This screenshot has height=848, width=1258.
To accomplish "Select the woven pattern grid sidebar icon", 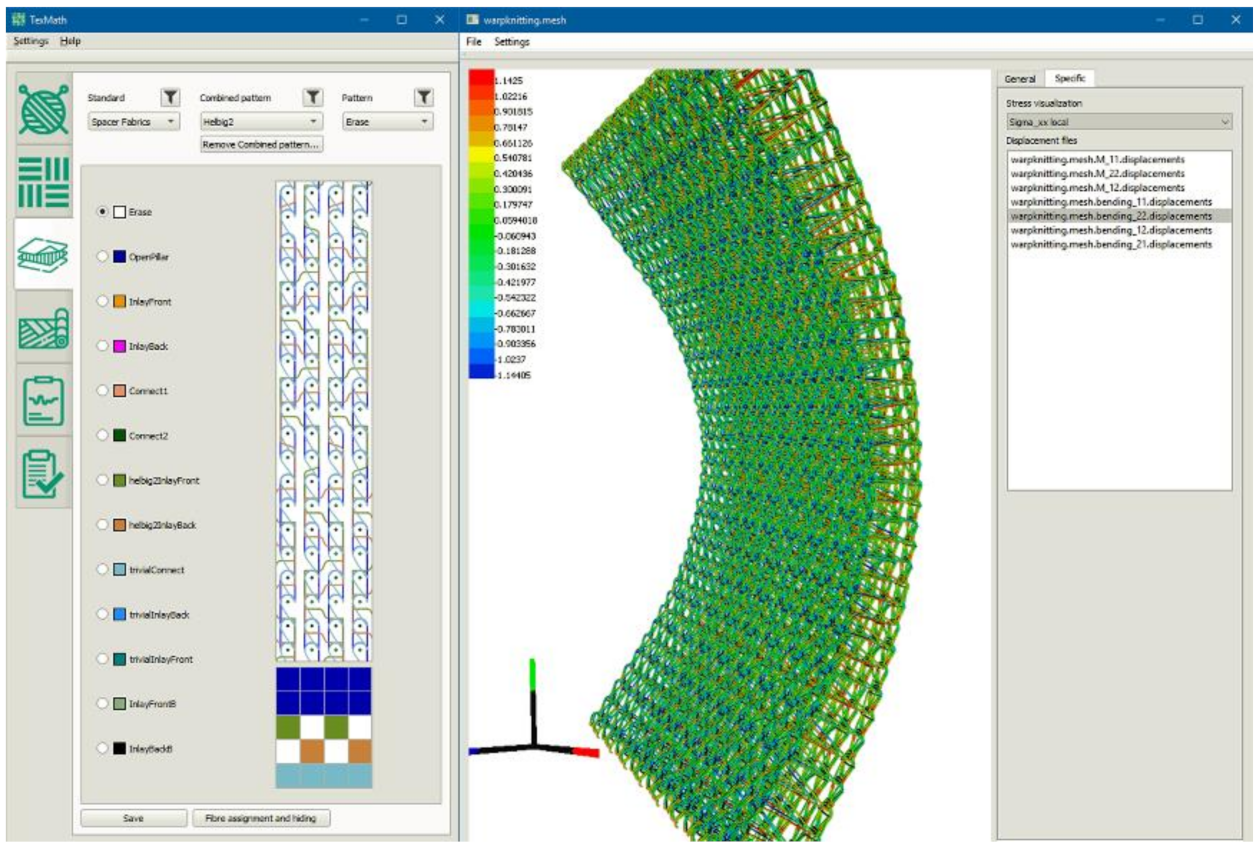I will click(x=44, y=182).
